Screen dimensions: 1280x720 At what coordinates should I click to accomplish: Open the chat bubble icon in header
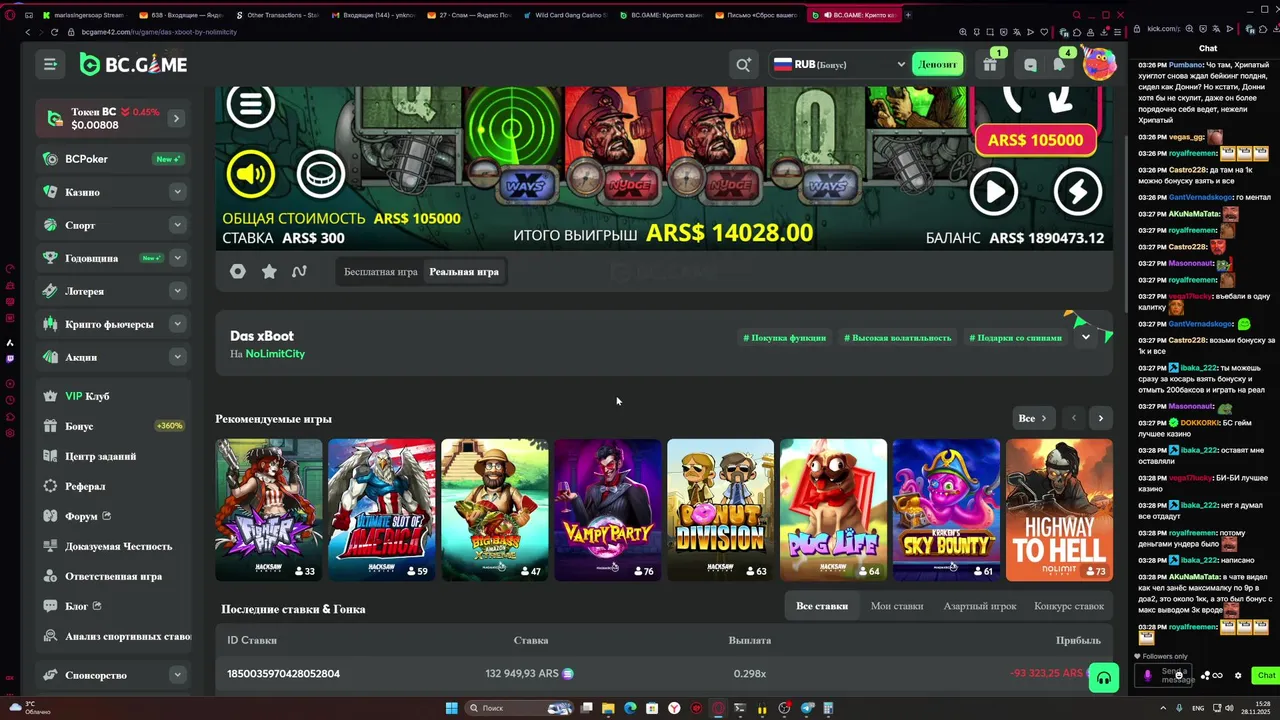[1030, 65]
